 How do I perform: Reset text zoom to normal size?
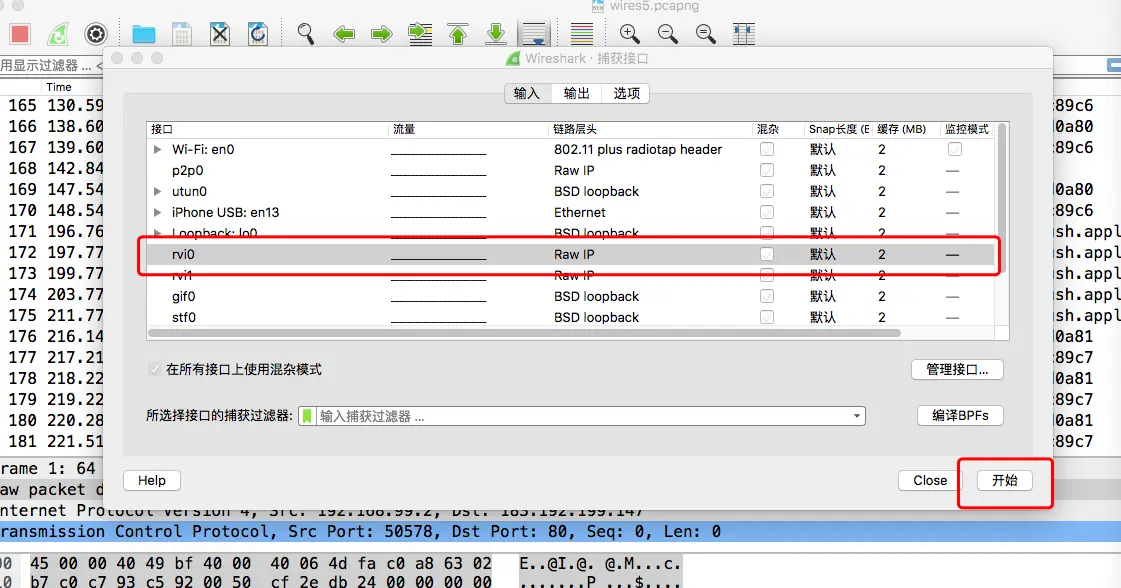(x=706, y=34)
